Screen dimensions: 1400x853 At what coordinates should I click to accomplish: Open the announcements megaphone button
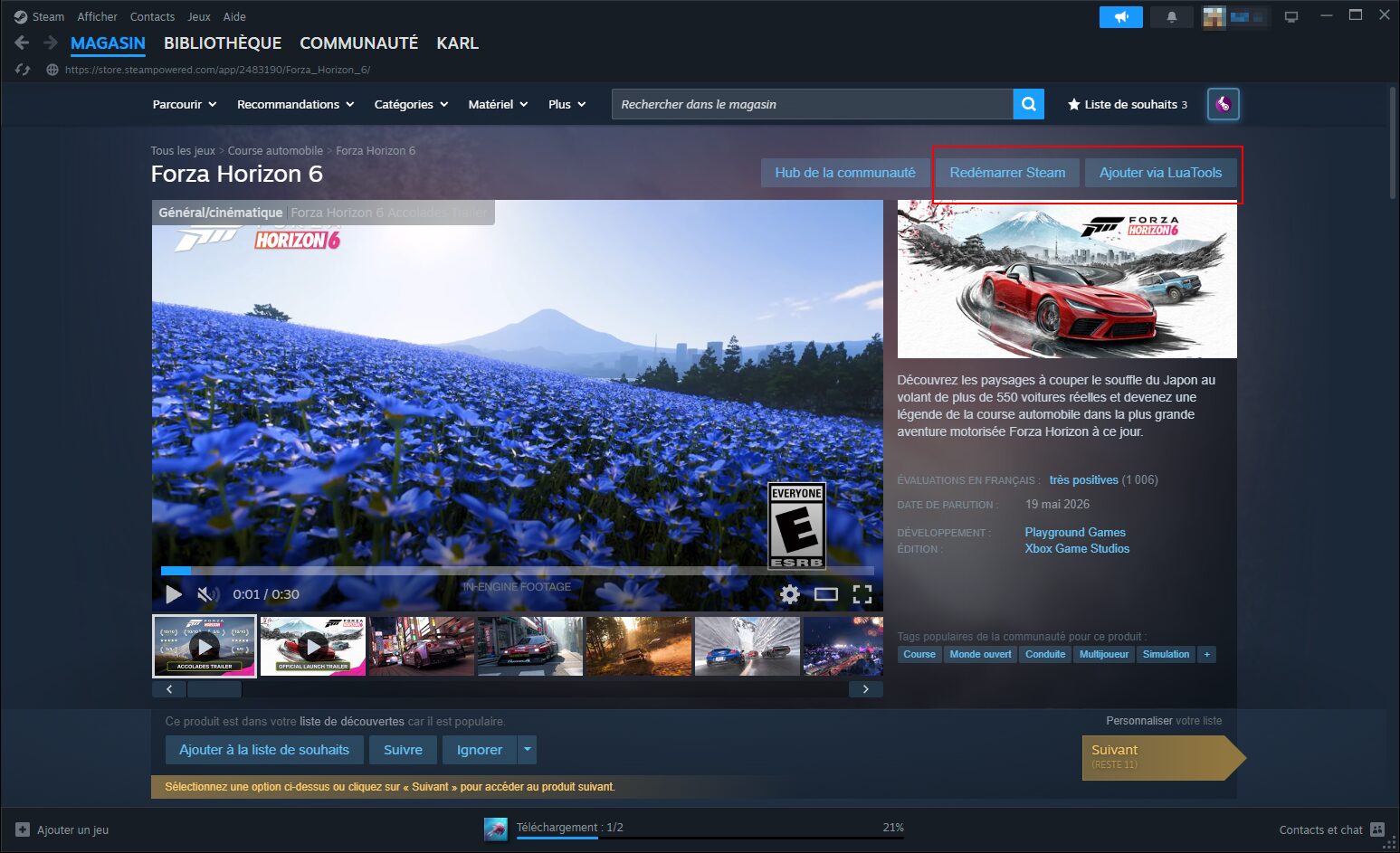point(1121,16)
